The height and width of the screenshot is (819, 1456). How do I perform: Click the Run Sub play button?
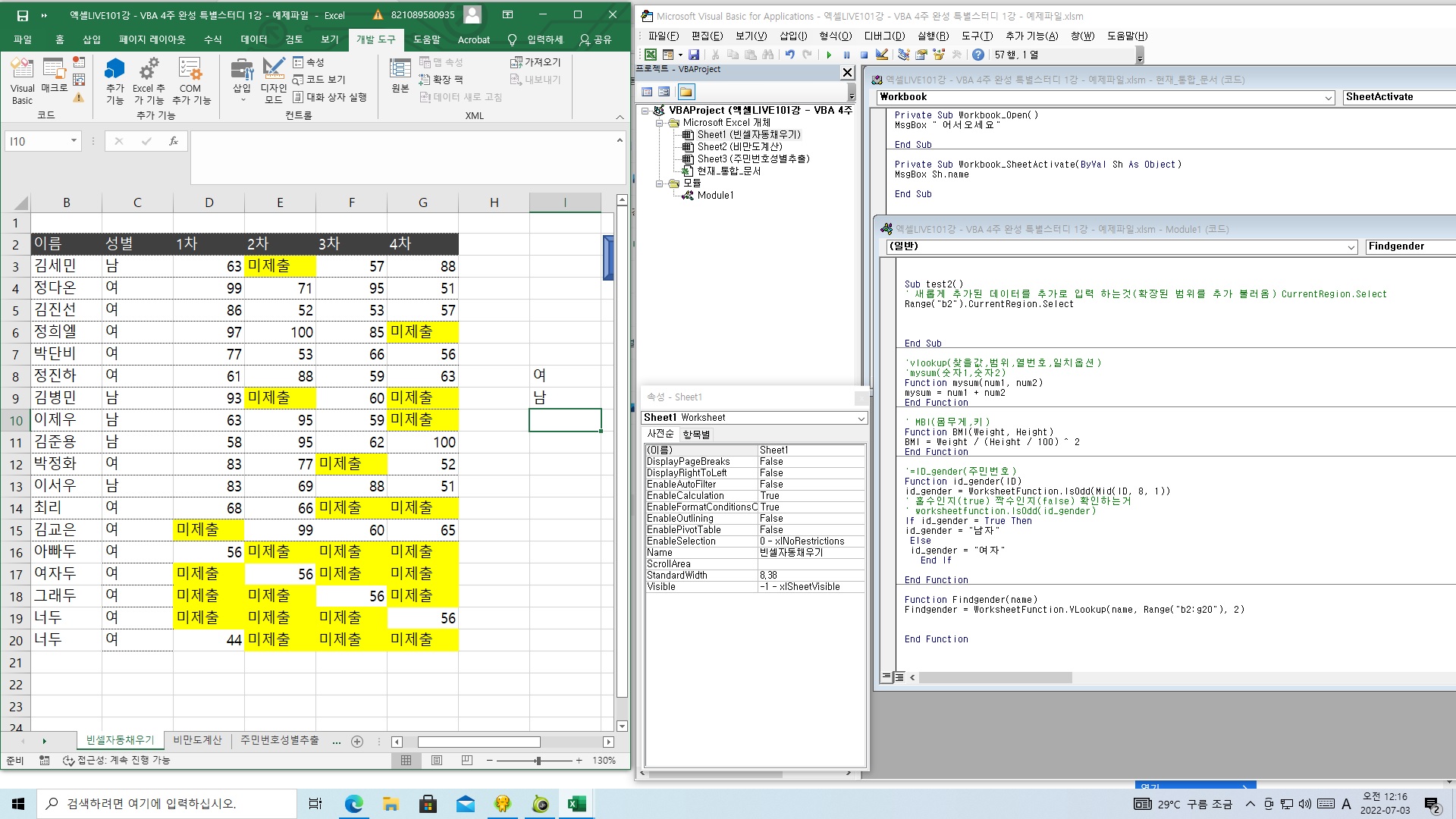tap(829, 55)
